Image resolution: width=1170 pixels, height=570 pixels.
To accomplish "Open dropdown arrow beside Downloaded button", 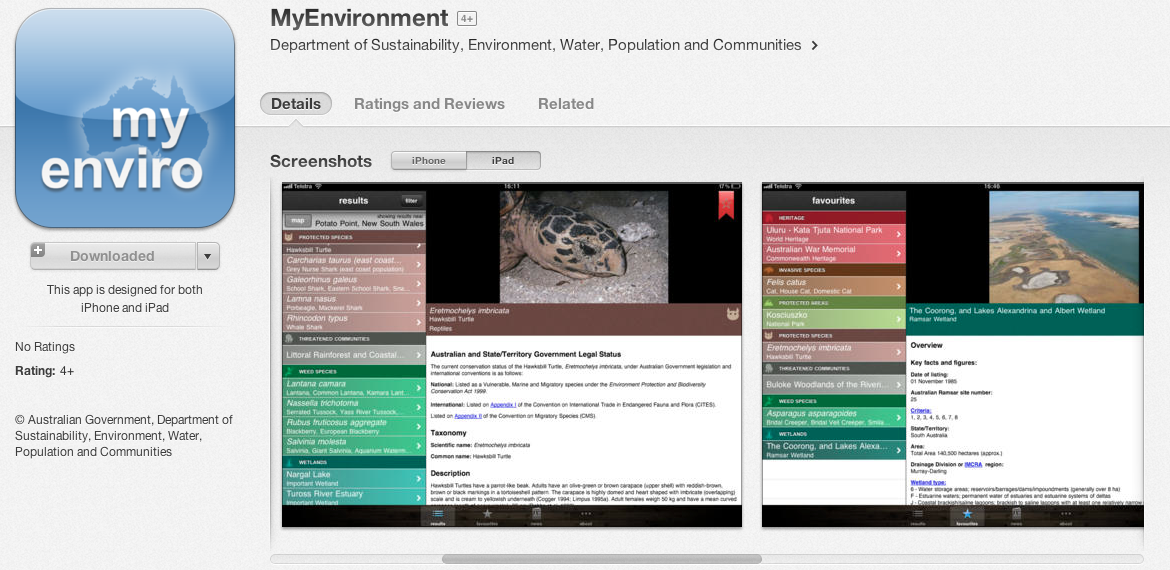I will [x=208, y=256].
